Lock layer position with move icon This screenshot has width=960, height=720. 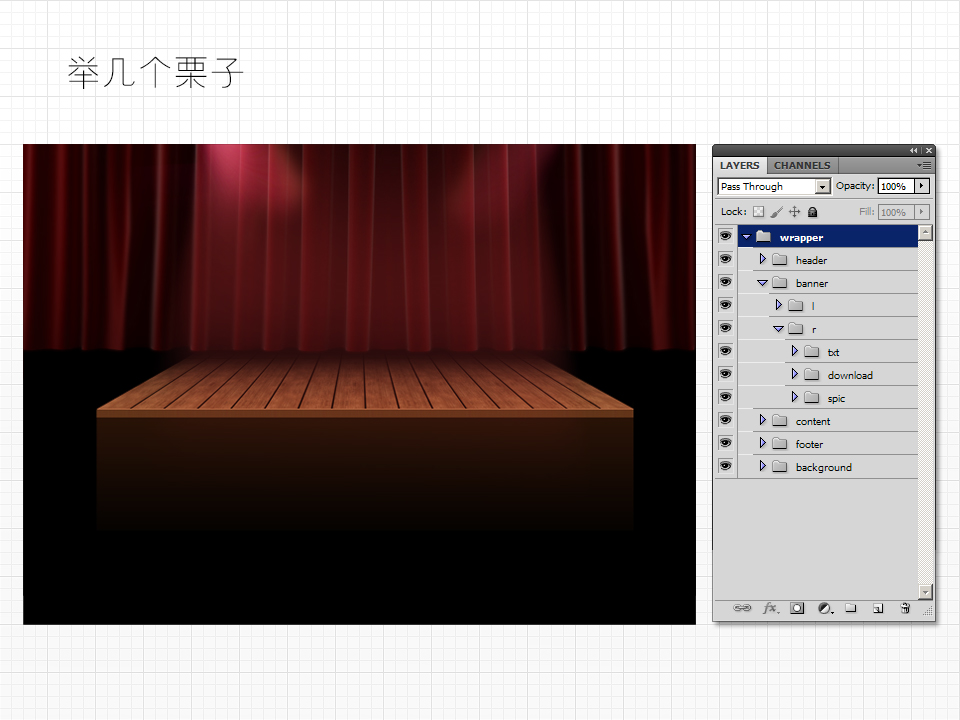click(x=795, y=212)
